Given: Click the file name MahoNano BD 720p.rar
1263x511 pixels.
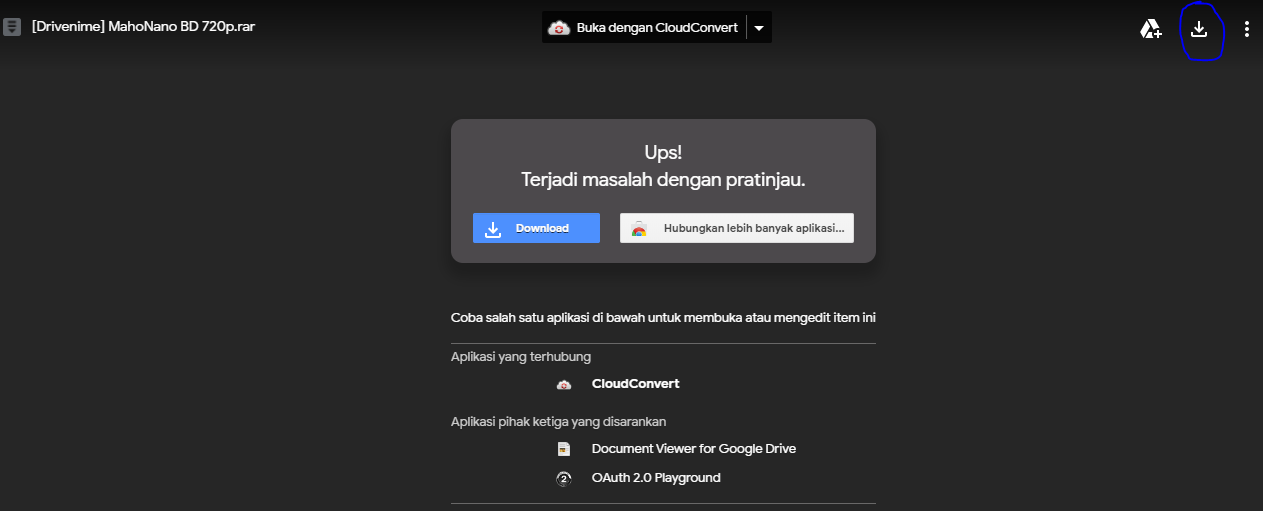Looking at the screenshot, I should click(x=143, y=27).
